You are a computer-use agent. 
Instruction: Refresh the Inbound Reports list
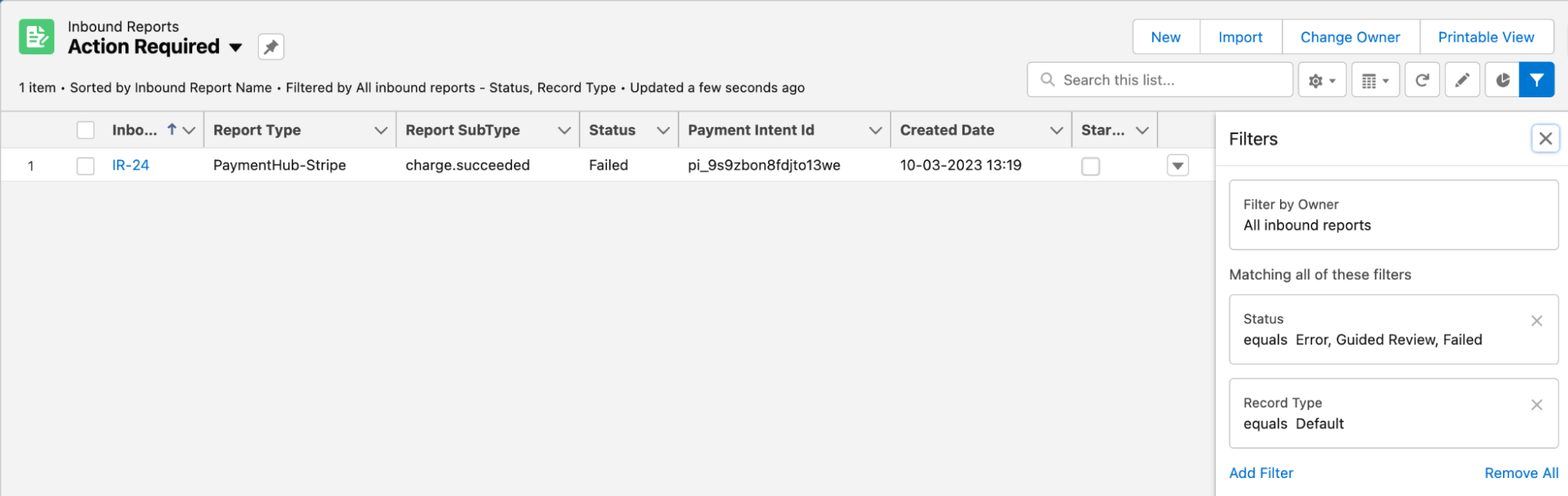pos(1422,79)
